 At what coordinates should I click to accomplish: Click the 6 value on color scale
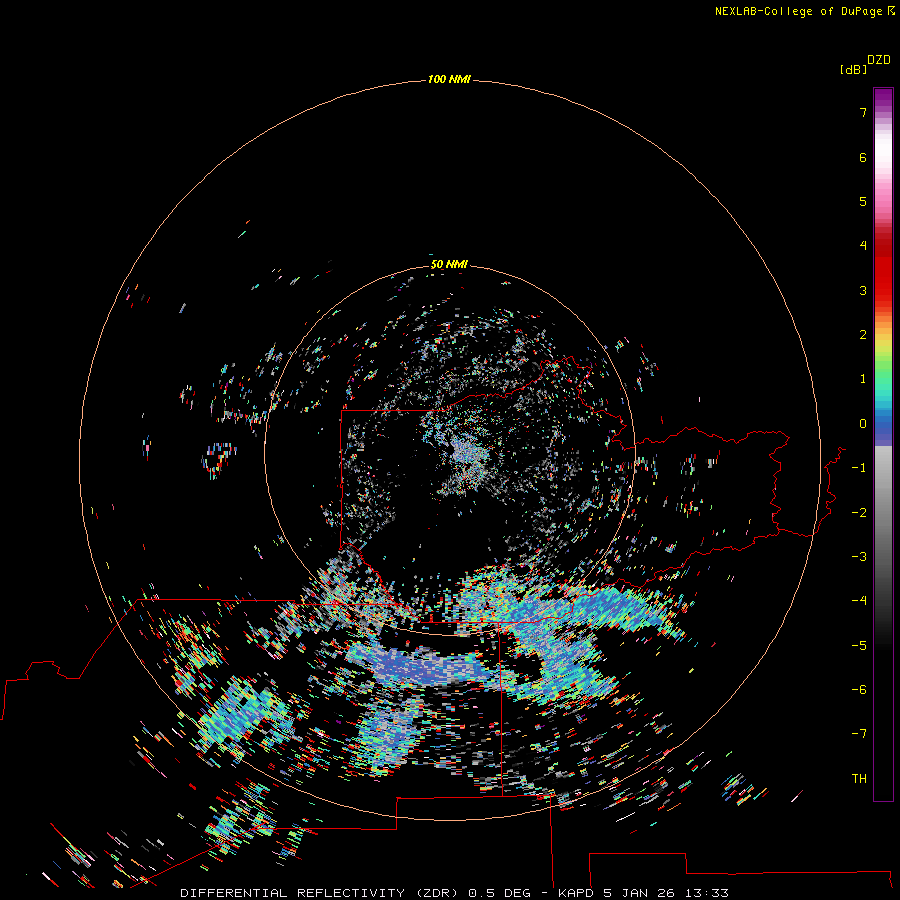tap(863, 157)
